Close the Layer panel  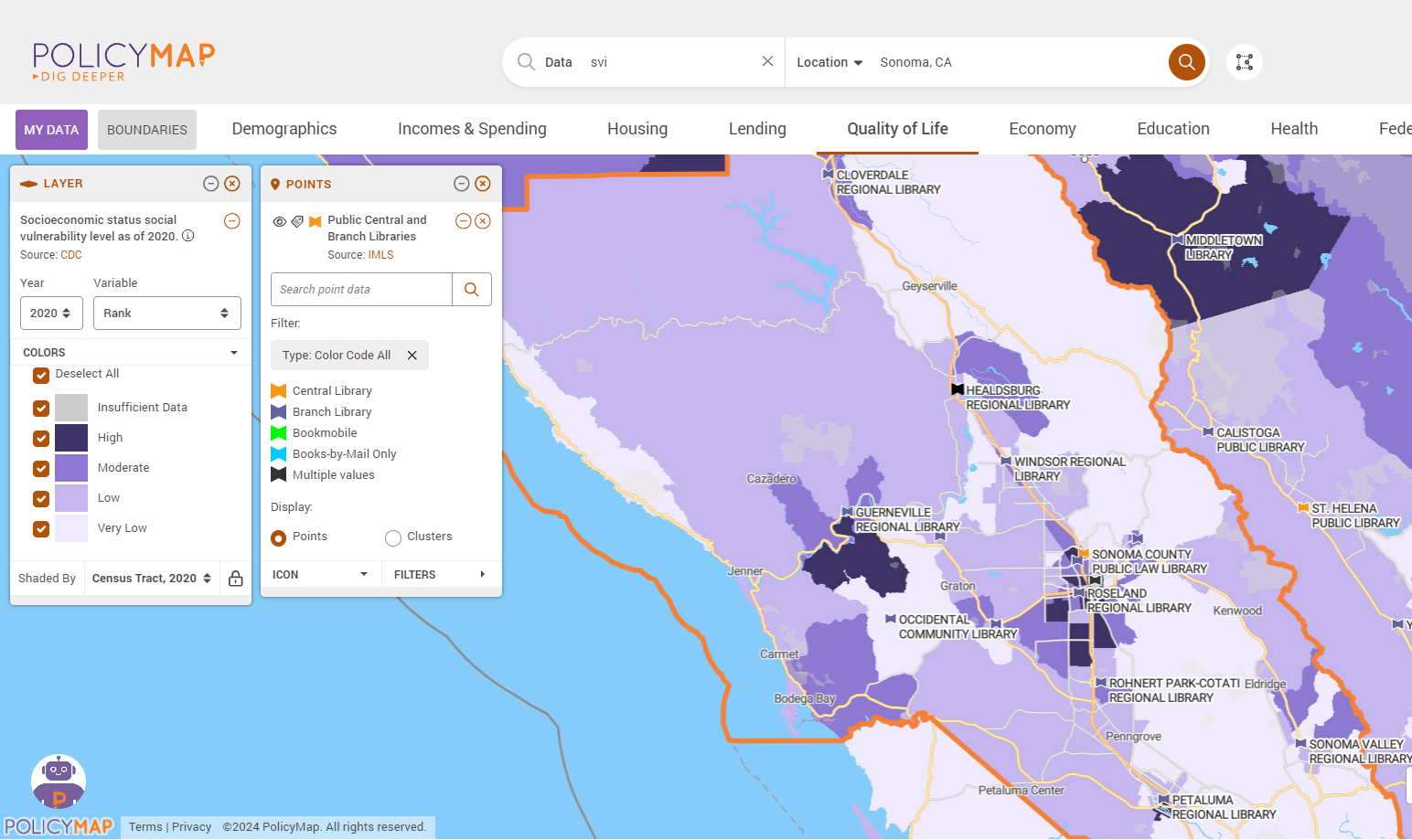[x=232, y=184]
